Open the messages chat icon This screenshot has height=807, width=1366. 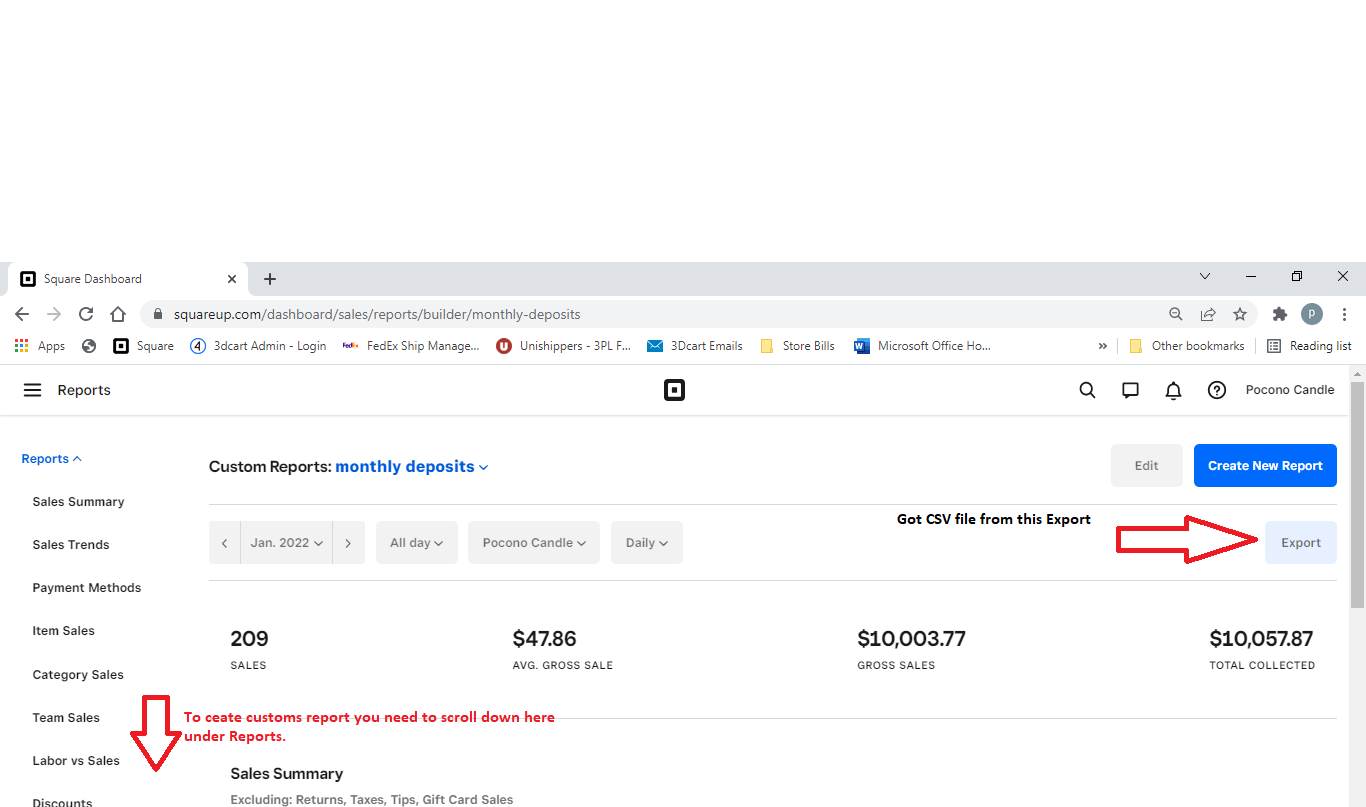point(1130,390)
